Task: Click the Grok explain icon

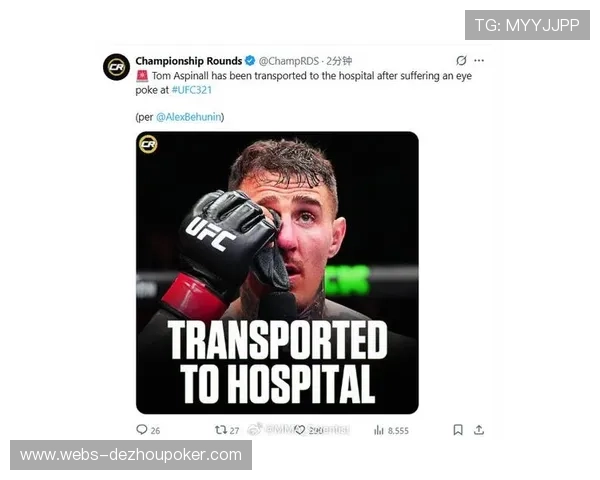Action: 461,60
